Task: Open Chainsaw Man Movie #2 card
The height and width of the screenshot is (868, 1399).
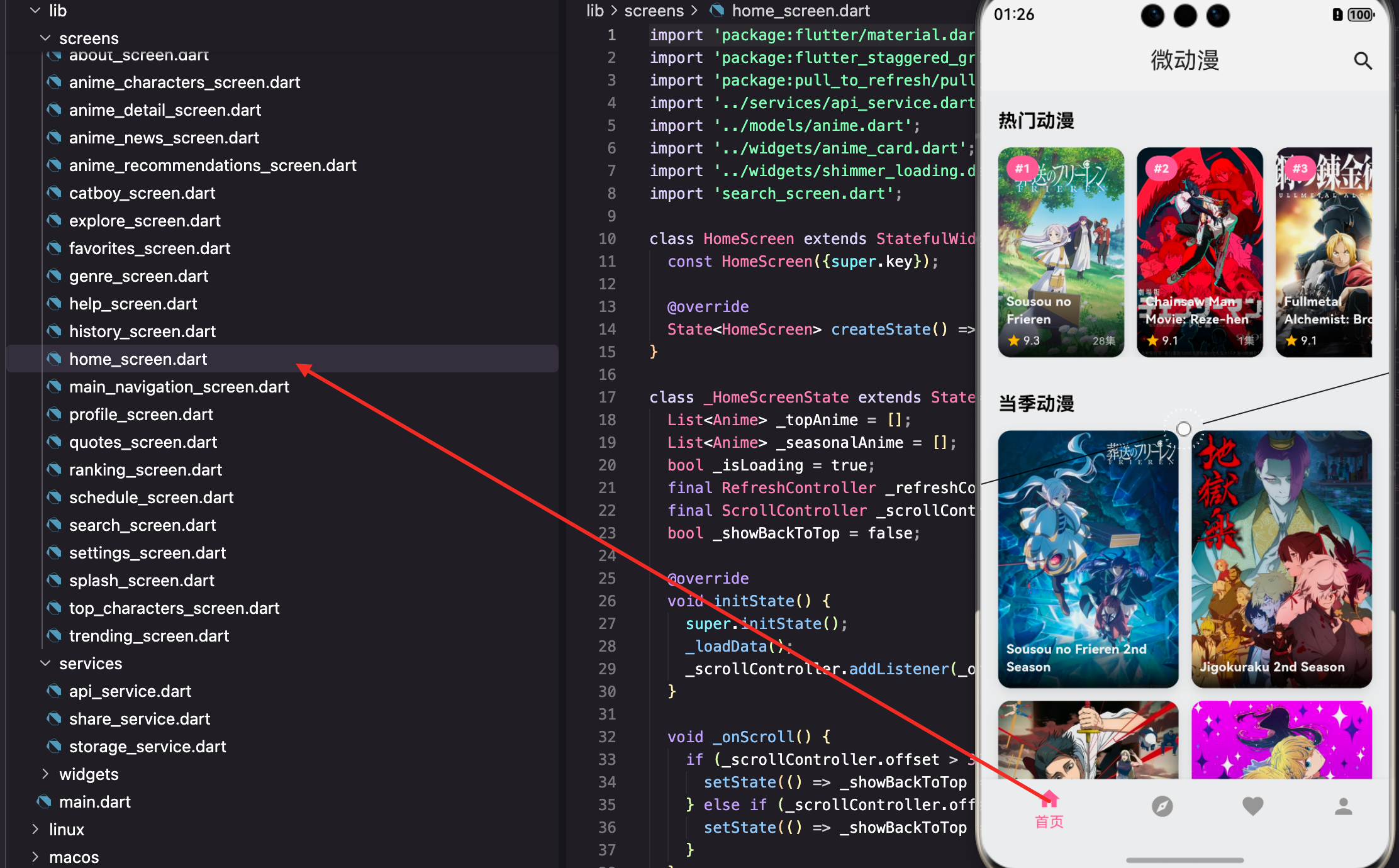Action: 1200,252
